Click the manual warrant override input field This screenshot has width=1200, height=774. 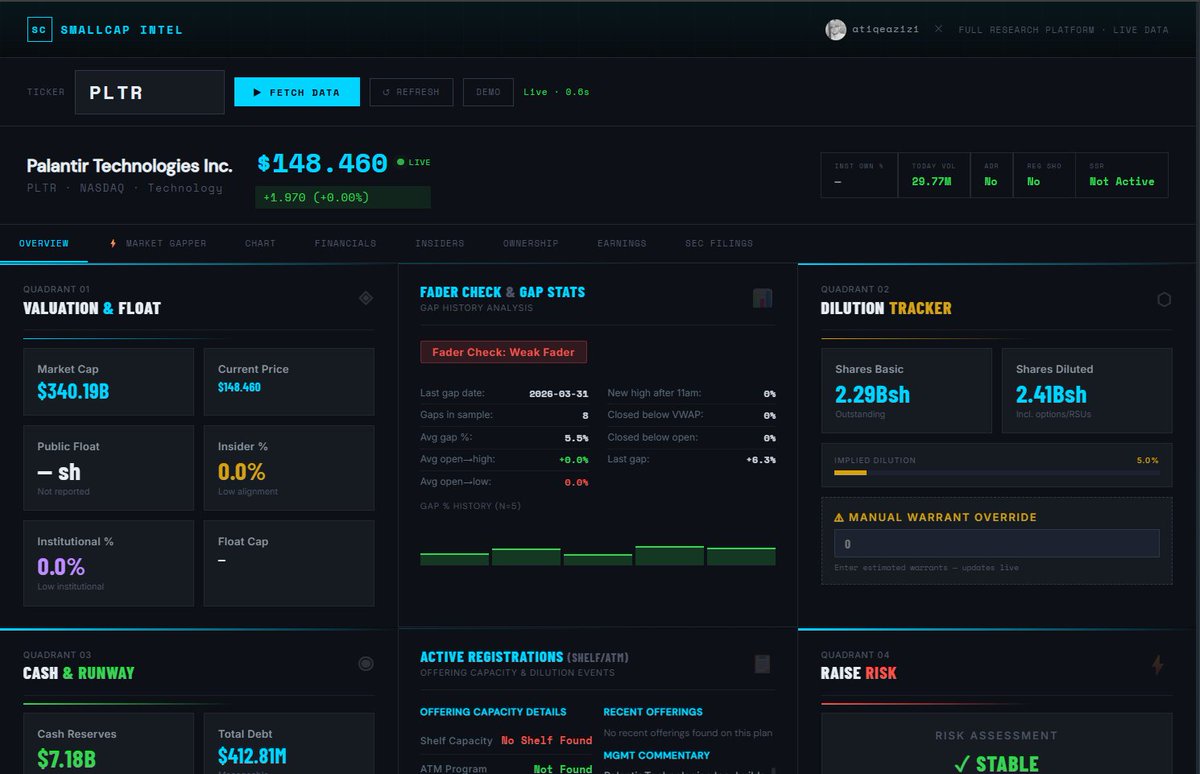click(997, 544)
